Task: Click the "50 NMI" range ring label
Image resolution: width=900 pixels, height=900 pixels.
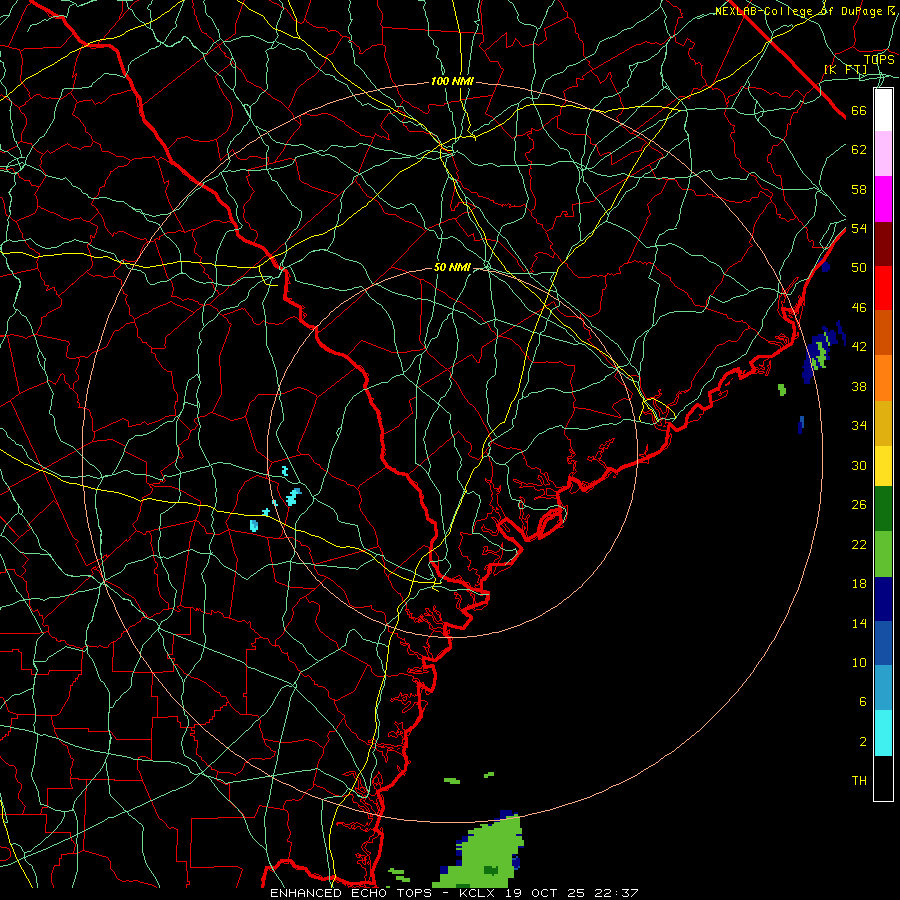Action: 452,267
